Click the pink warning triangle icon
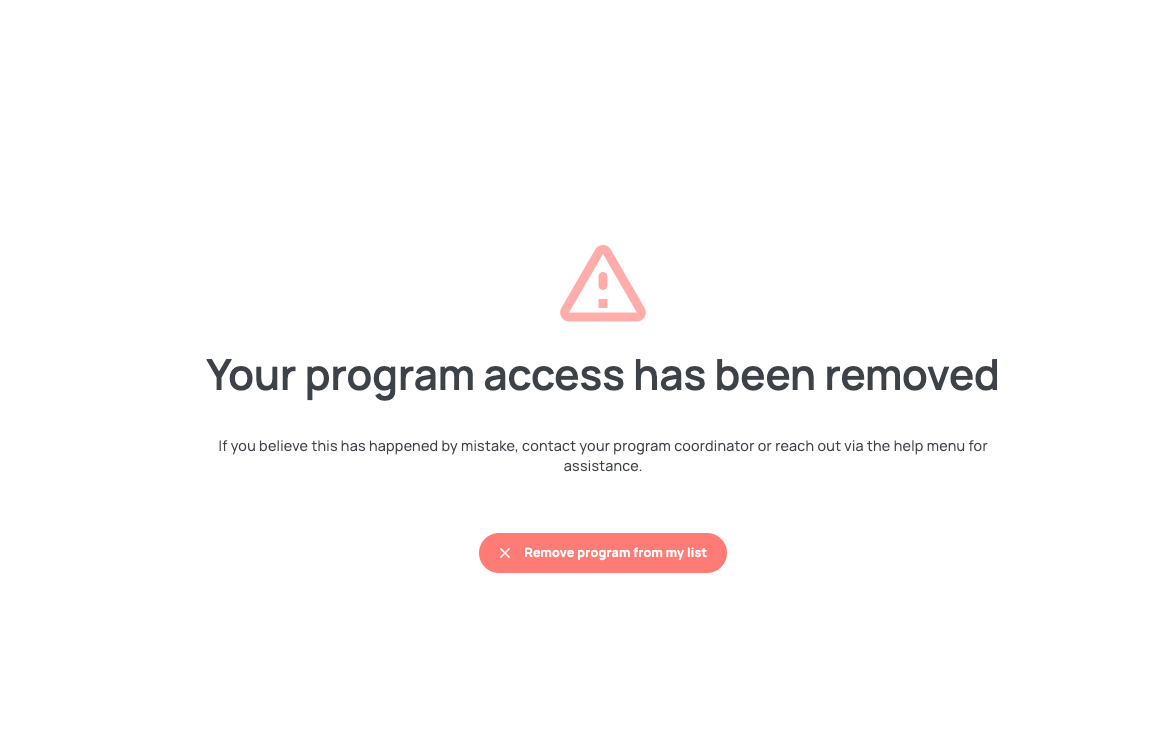The width and height of the screenshot is (1155, 729). point(603,284)
